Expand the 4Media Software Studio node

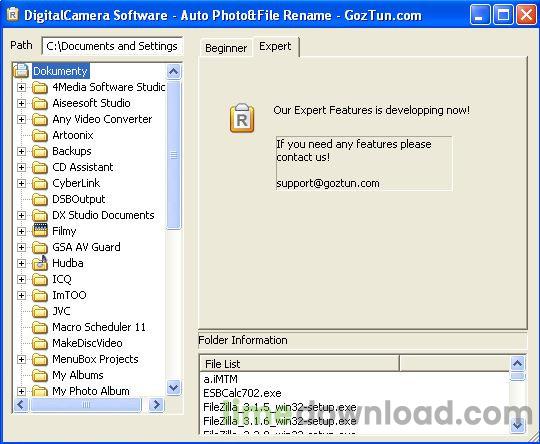pos(21,87)
